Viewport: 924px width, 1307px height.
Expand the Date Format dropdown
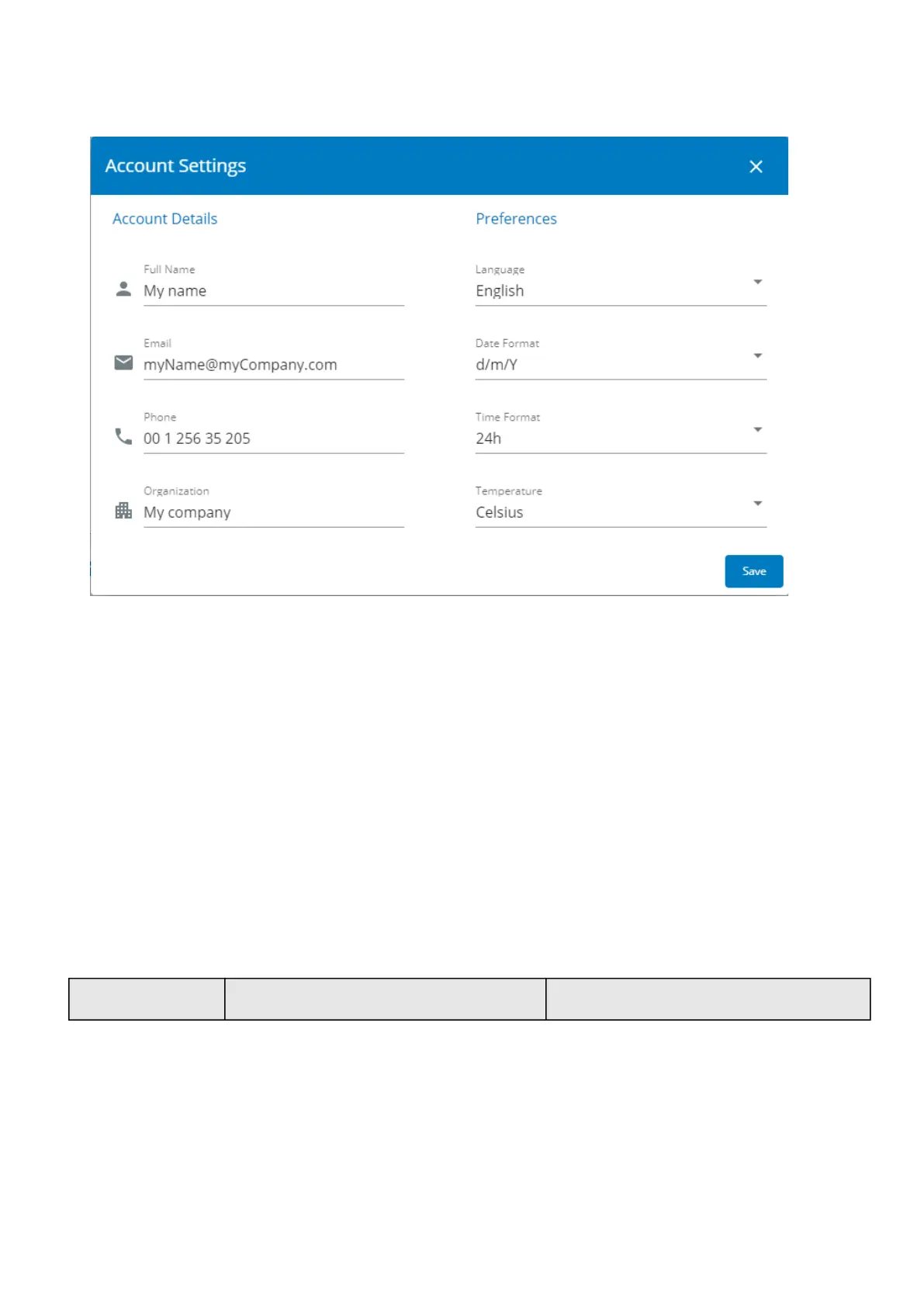pos(757,355)
